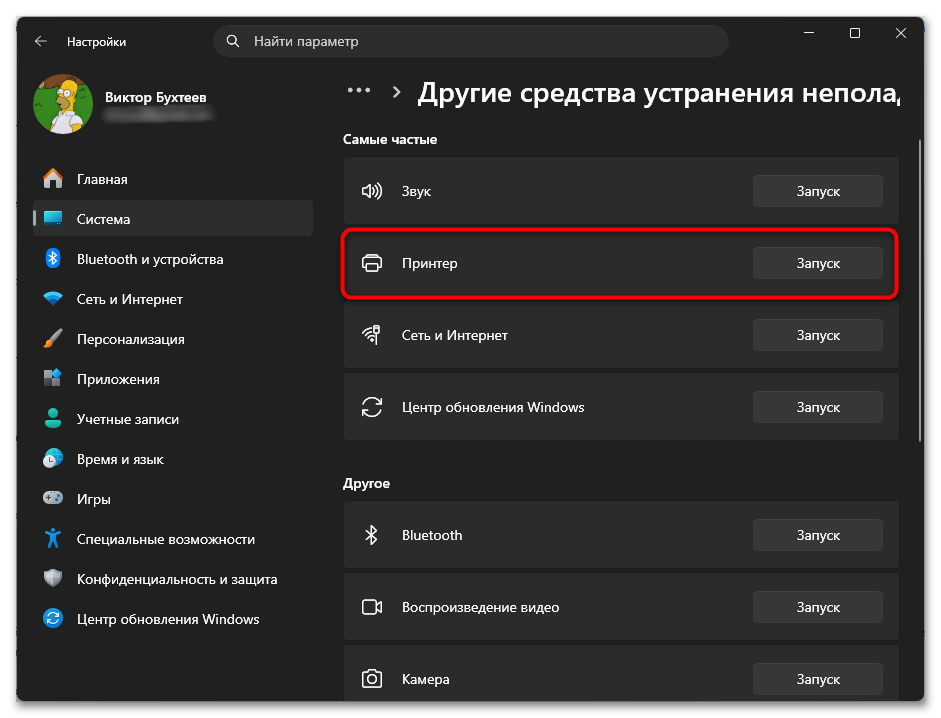
Task: Click the camera icon in Камера row
Action: (371, 679)
